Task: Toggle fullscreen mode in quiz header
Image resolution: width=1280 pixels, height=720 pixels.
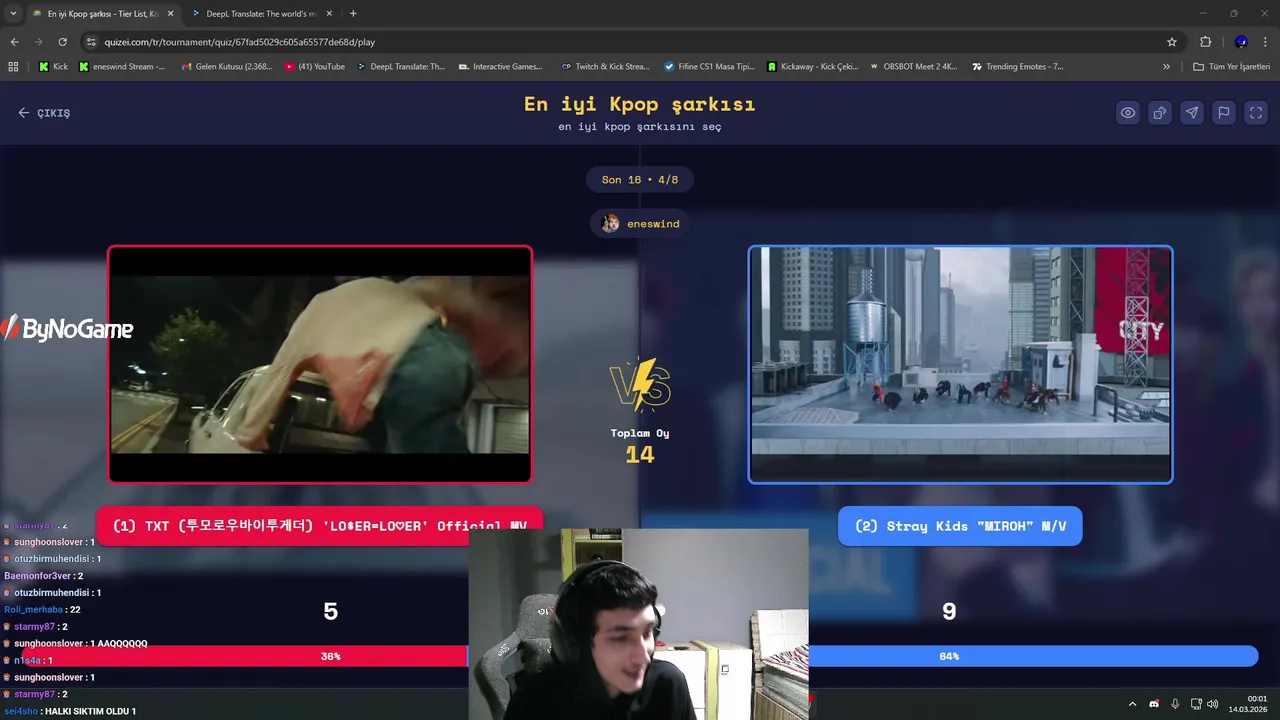Action: [1256, 113]
